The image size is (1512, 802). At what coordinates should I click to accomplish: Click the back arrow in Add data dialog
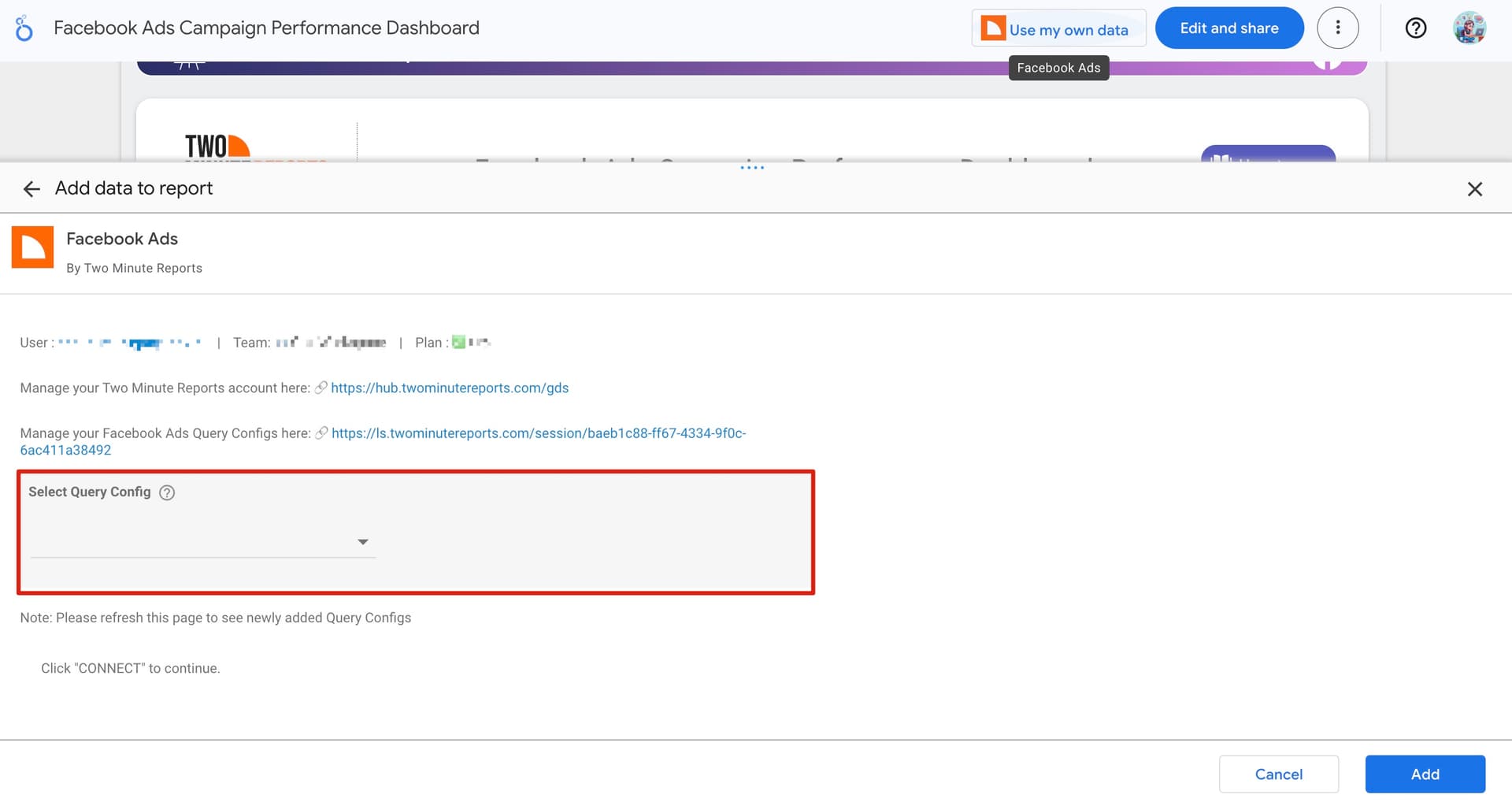point(31,188)
